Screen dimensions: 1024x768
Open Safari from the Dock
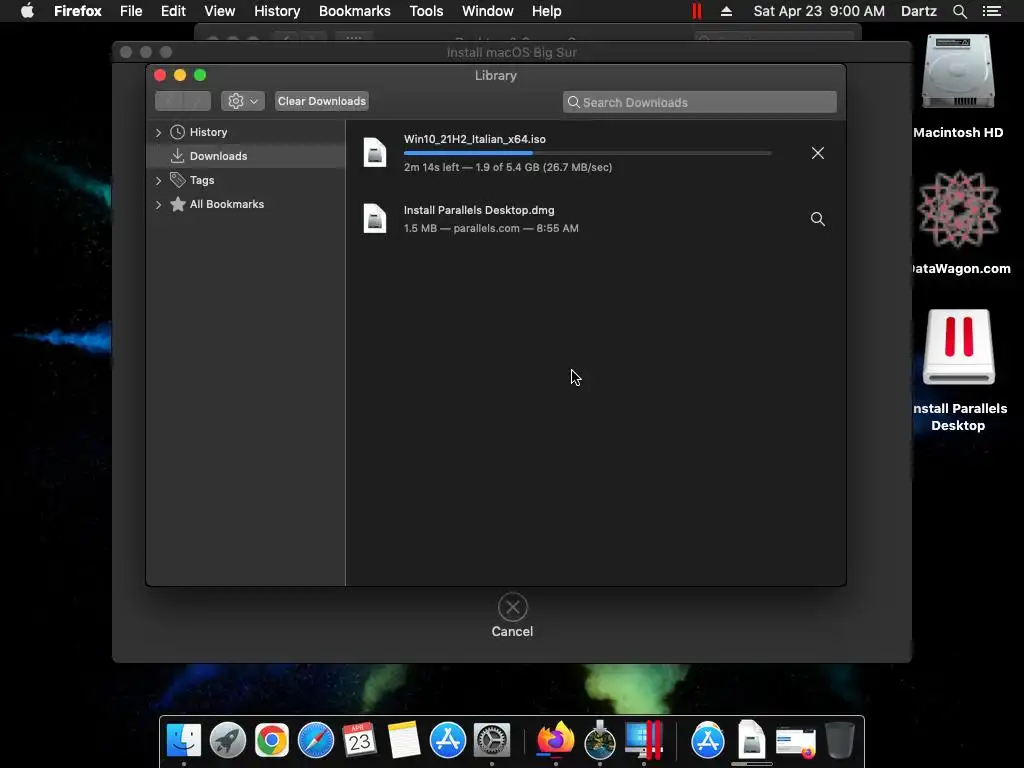click(315, 740)
